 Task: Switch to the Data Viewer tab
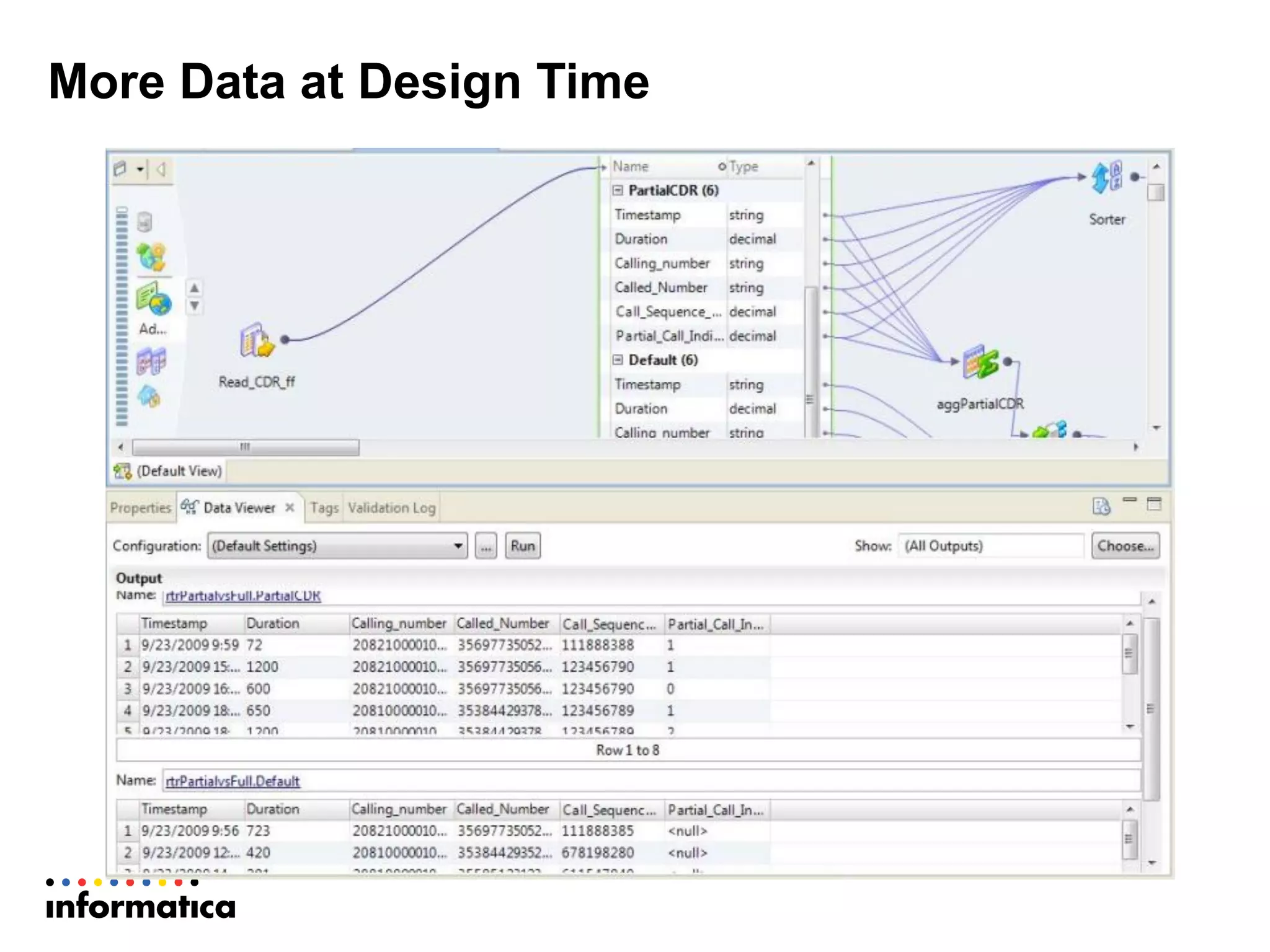(x=239, y=508)
